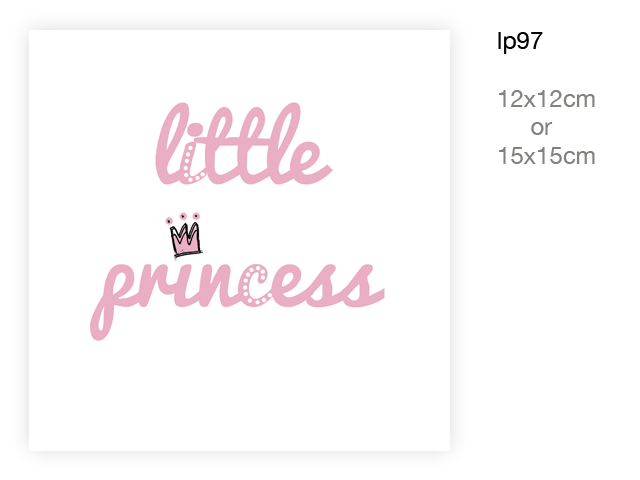Click the word or between sizes

(x=541, y=128)
